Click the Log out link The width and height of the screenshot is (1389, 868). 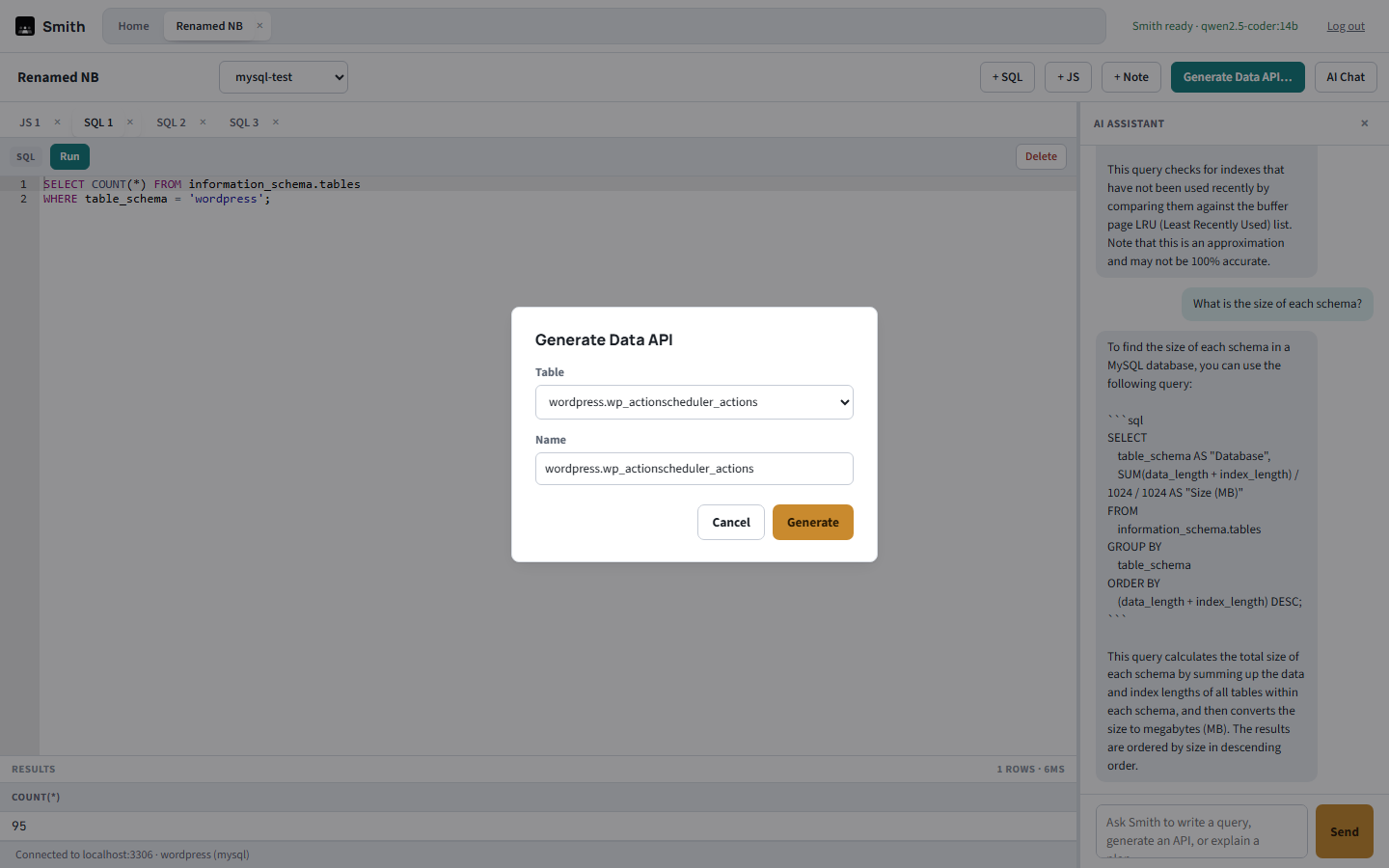coord(1346,26)
